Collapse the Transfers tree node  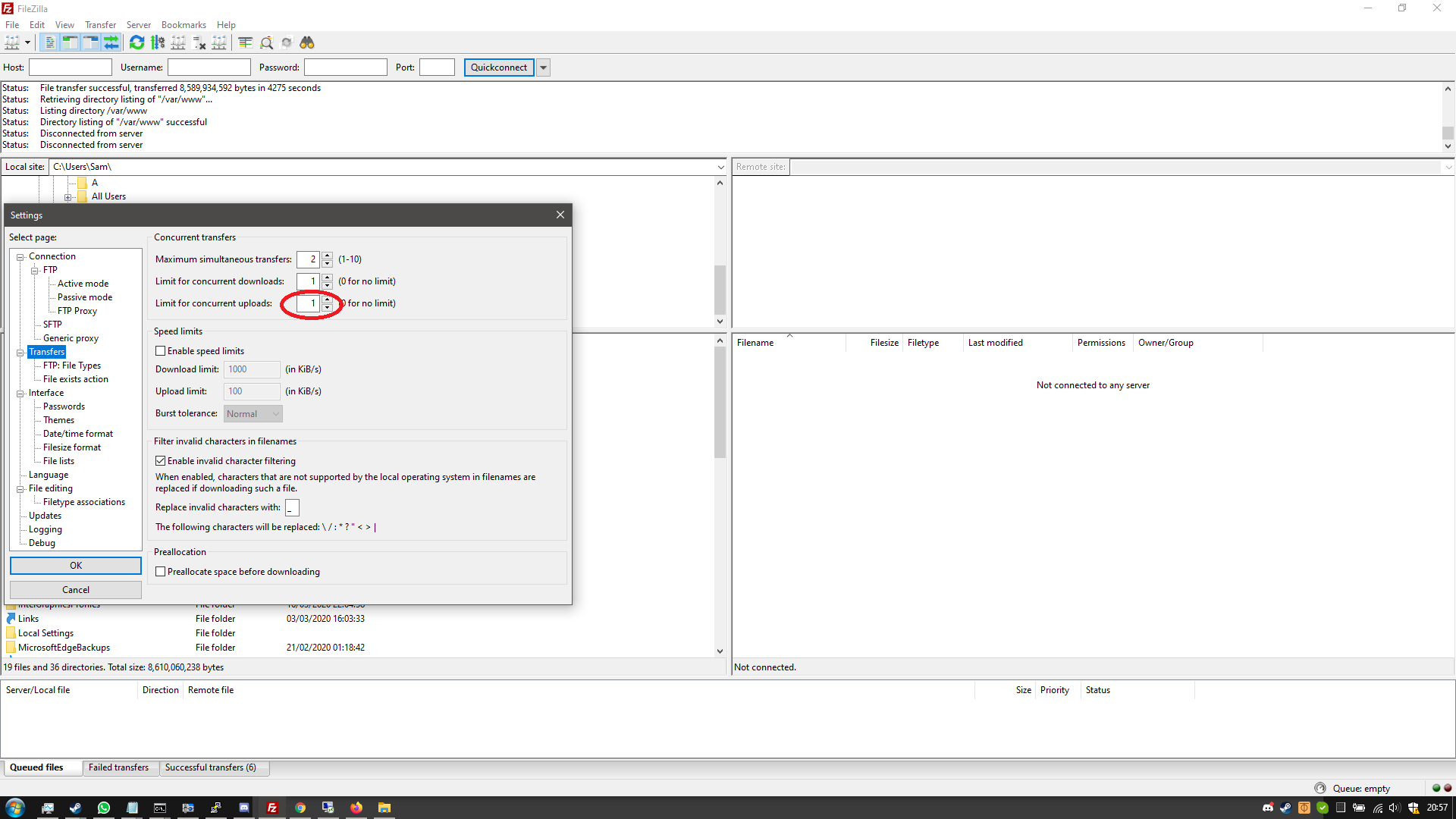point(21,353)
